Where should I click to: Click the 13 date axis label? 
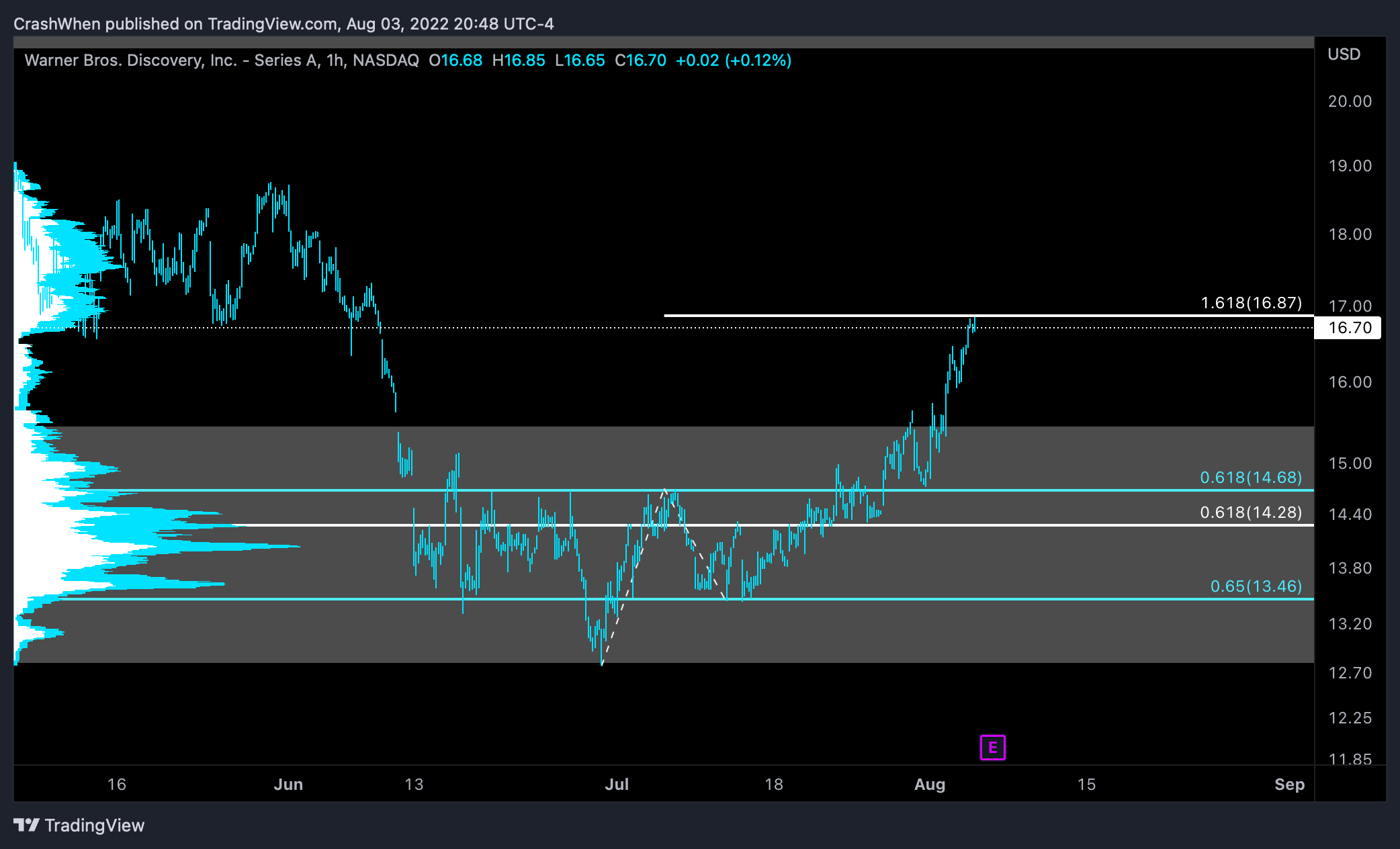pyautogui.click(x=414, y=785)
